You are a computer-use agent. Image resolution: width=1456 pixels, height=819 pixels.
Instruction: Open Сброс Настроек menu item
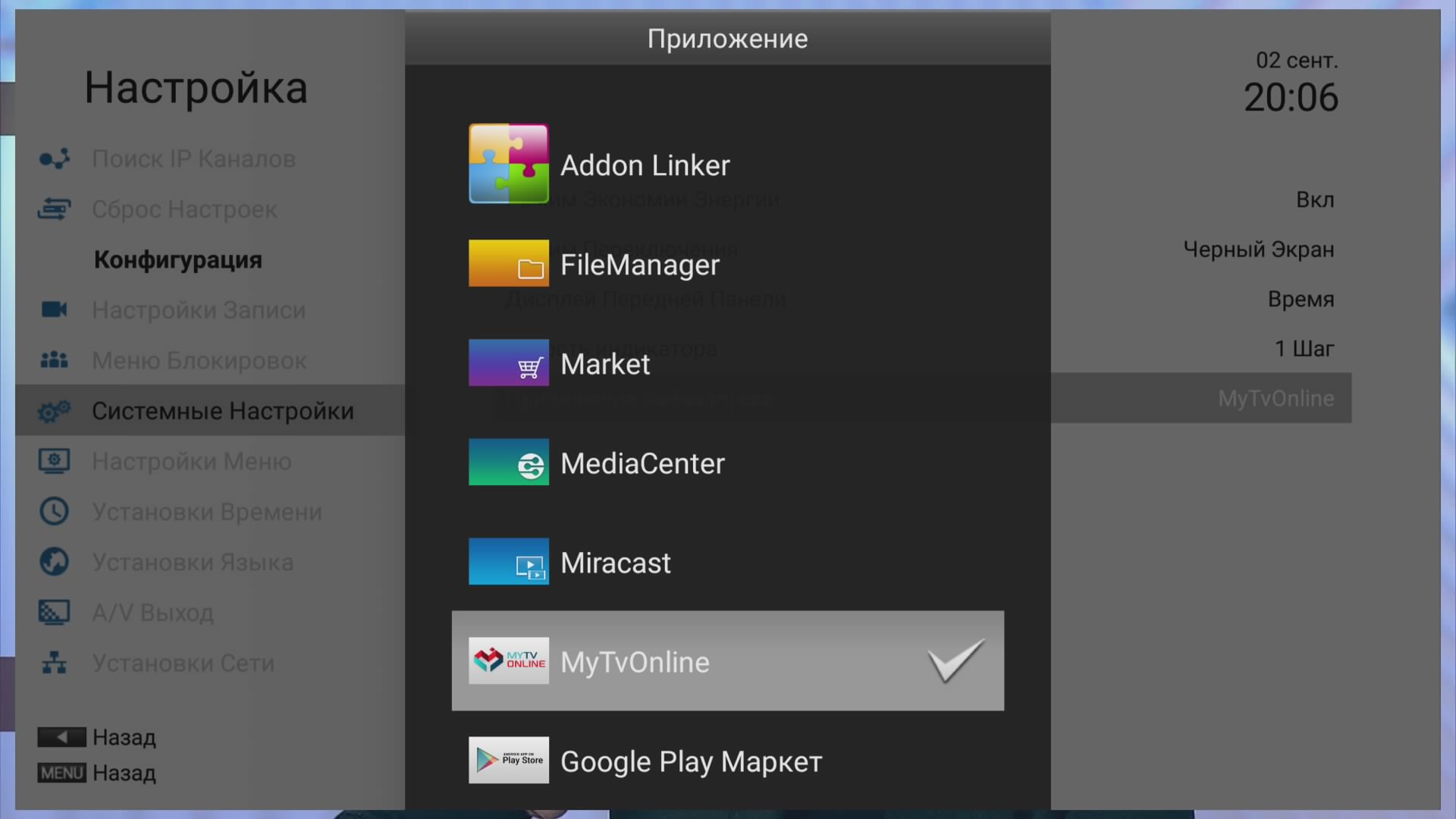[x=184, y=209]
